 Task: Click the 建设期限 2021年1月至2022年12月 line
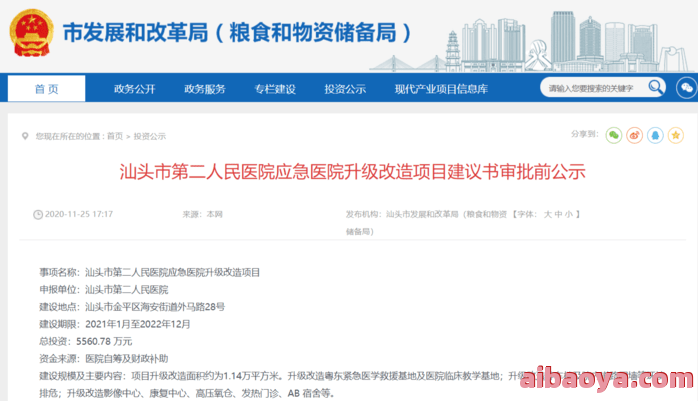115,324
